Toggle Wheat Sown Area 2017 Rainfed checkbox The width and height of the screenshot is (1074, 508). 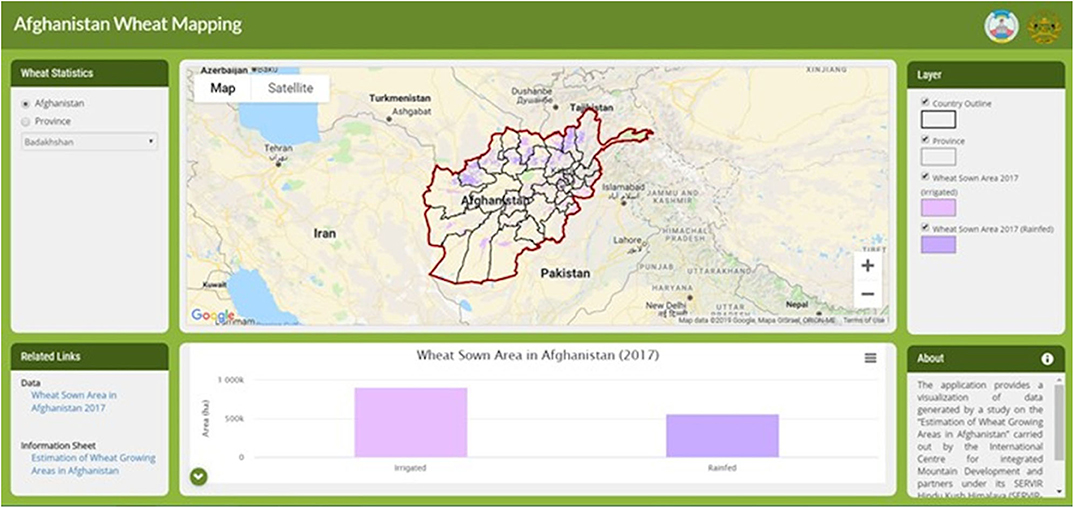click(x=925, y=227)
